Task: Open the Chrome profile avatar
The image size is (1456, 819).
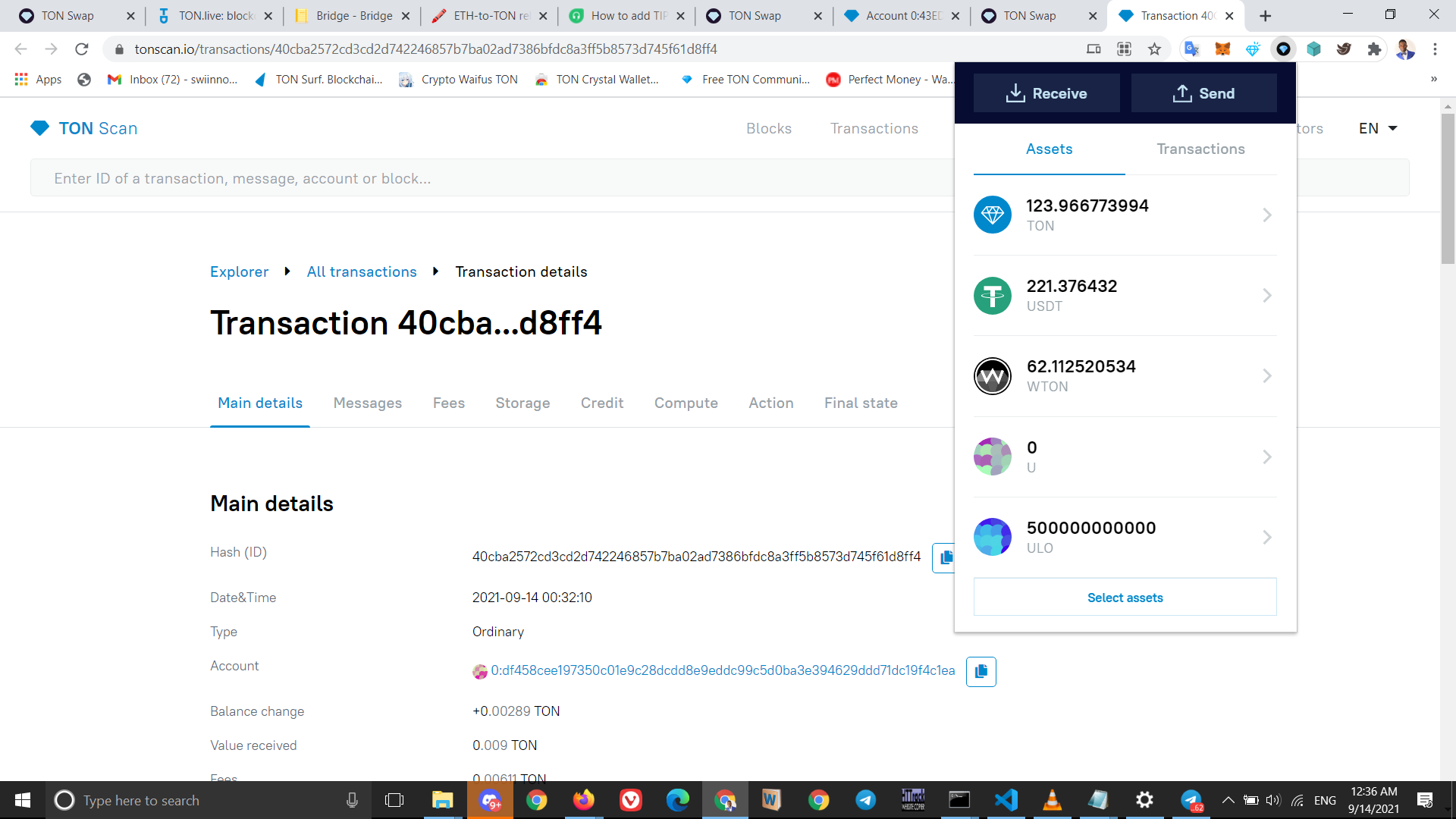Action: [1405, 49]
